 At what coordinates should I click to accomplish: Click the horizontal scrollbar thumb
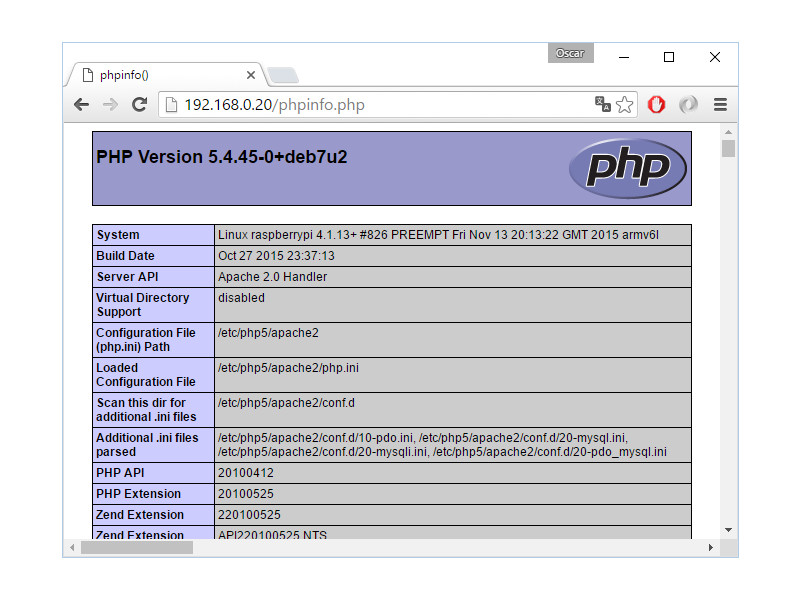click(137, 547)
